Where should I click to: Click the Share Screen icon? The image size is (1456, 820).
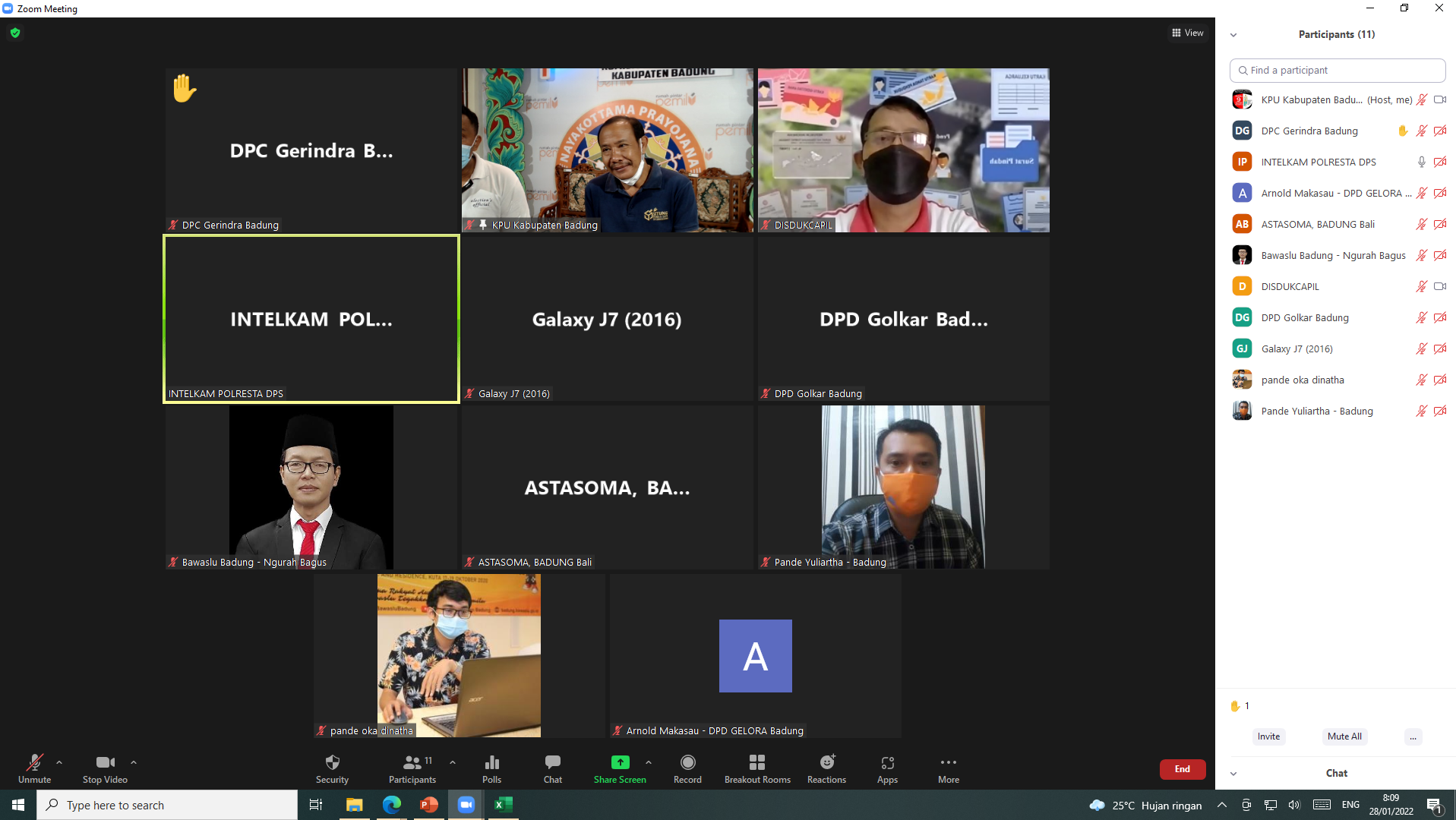(620, 762)
